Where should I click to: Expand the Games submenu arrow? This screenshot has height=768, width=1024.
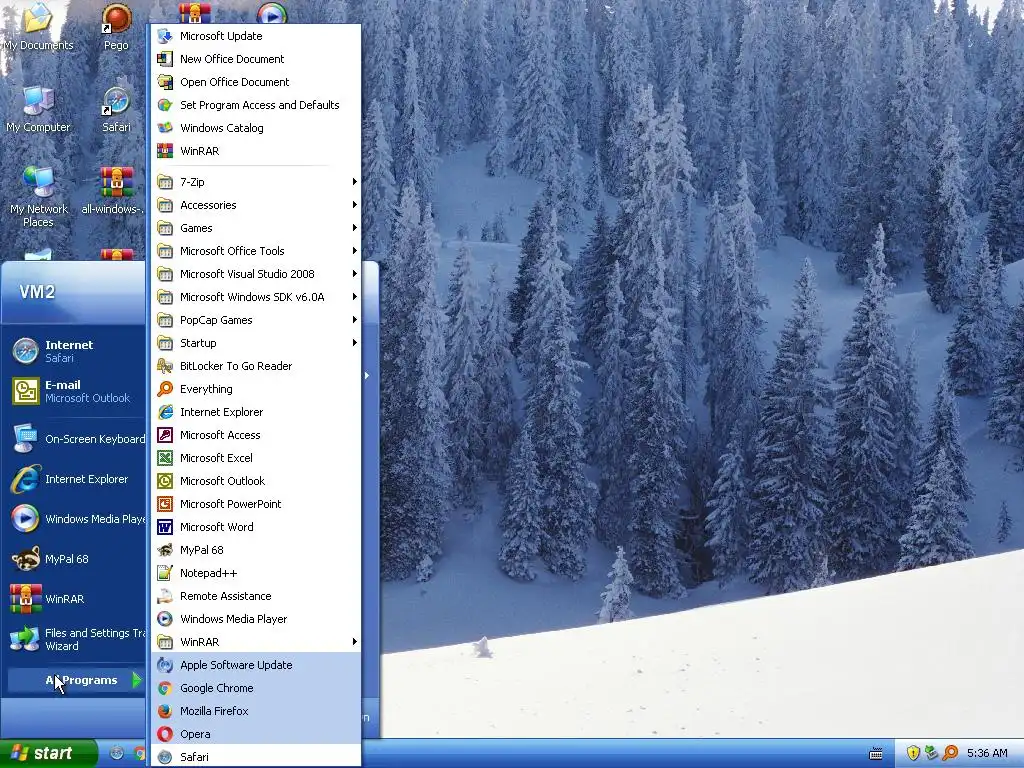[354, 227]
